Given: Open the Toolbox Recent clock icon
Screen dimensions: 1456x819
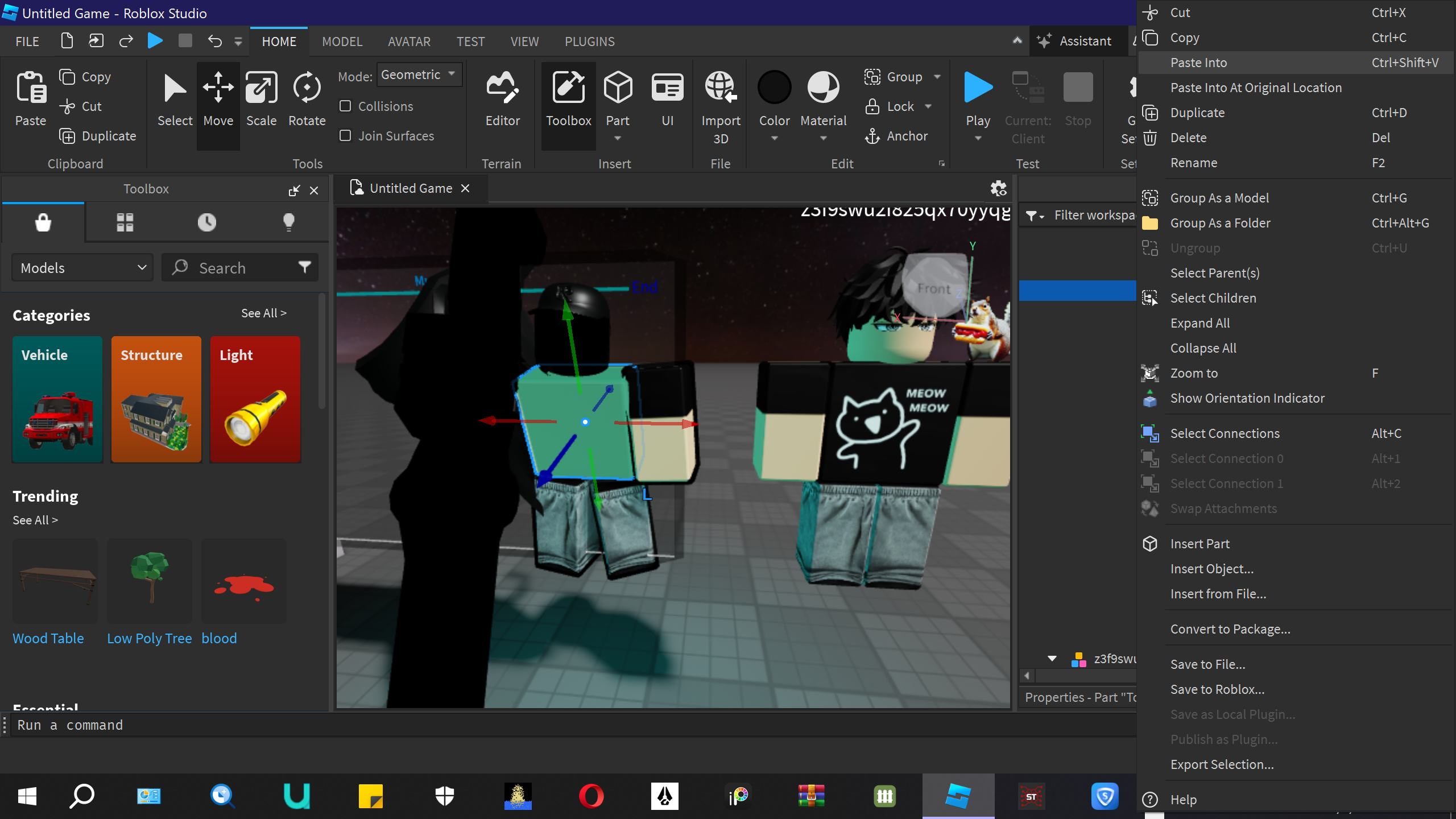Looking at the screenshot, I should click(206, 222).
